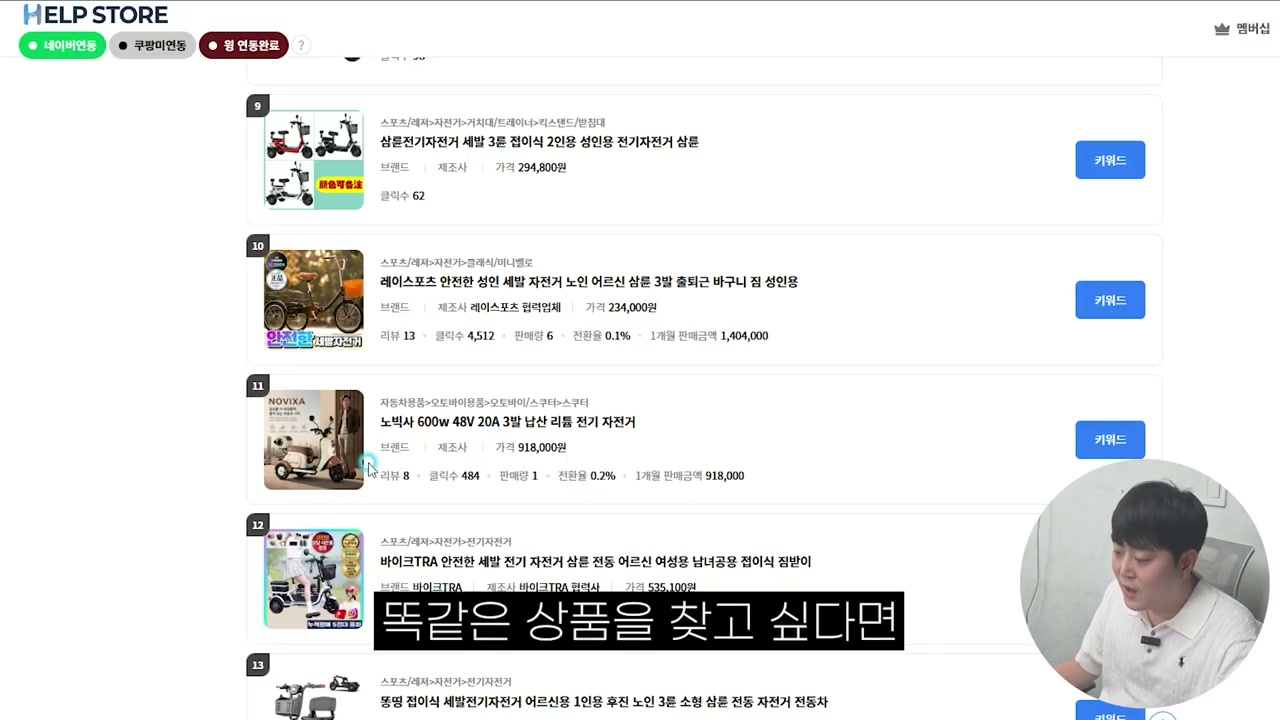This screenshot has height=720, width=1280.
Task: Open thumbnail of item 9 electric tricycles
Action: point(314,160)
